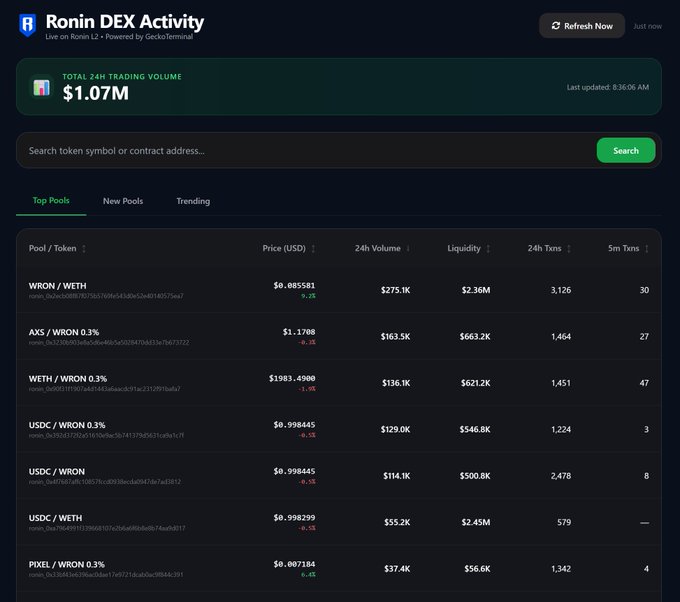This screenshot has height=602, width=680.
Task: Click the PIXEL / WRON contract address
Action: pyautogui.click(x=106, y=574)
